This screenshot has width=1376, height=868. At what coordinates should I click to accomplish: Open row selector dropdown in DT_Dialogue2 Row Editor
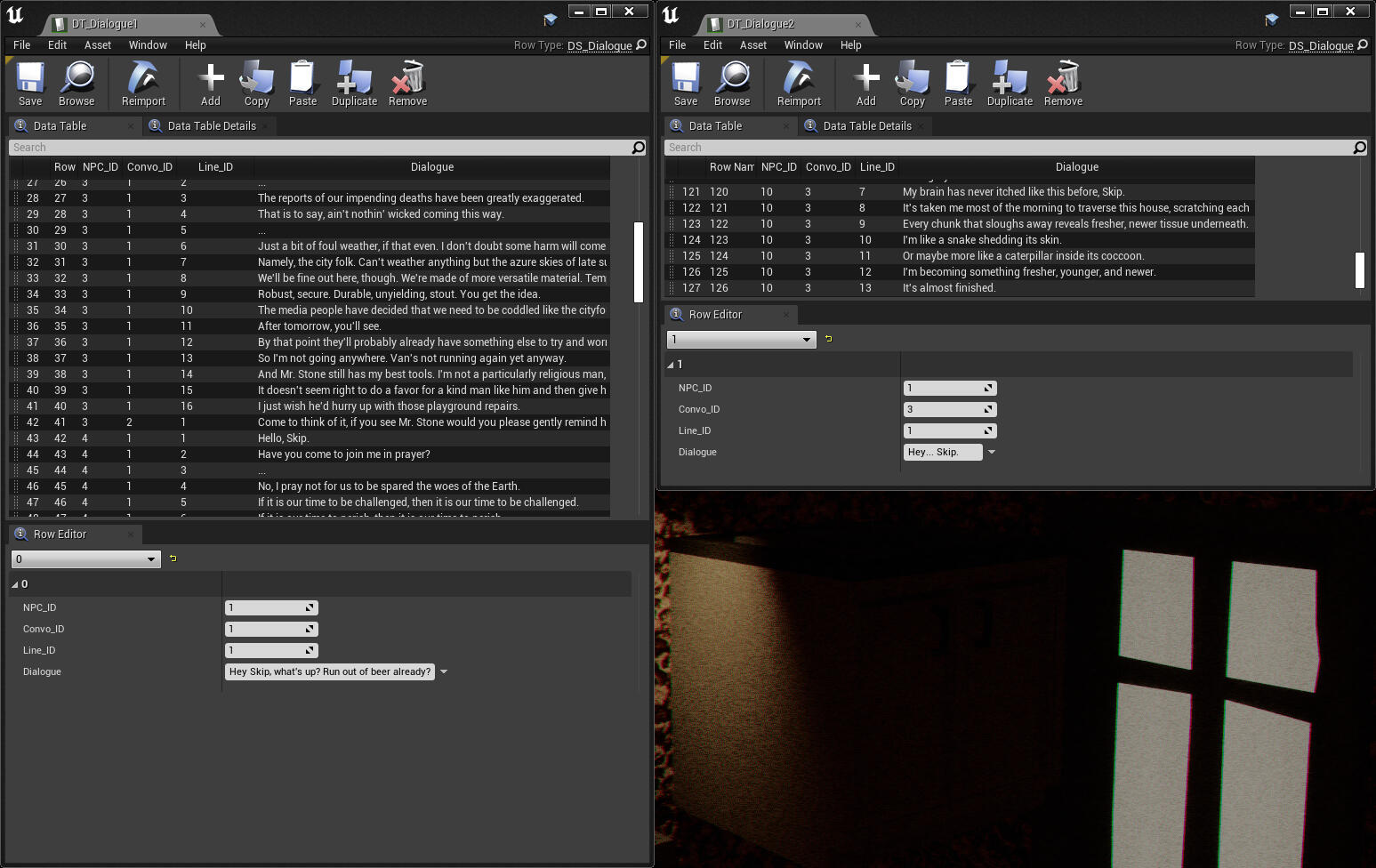point(741,340)
